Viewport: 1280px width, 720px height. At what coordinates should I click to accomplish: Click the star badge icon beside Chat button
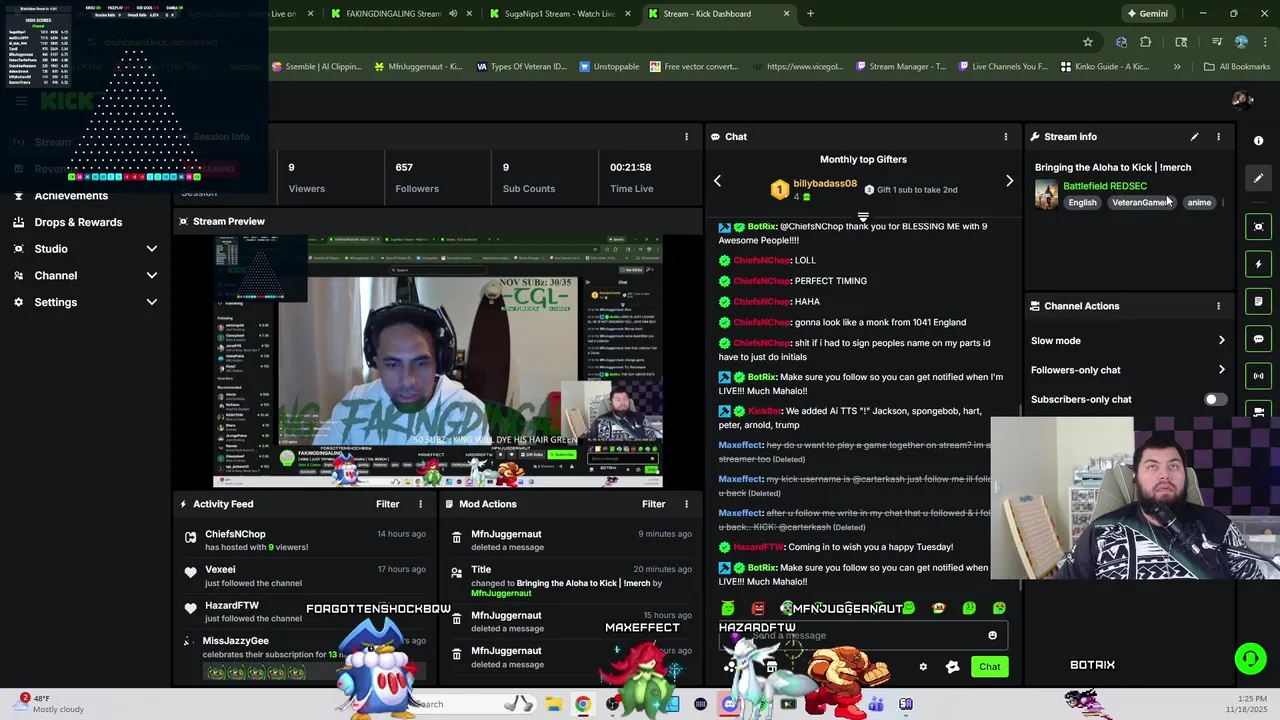tap(952, 667)
